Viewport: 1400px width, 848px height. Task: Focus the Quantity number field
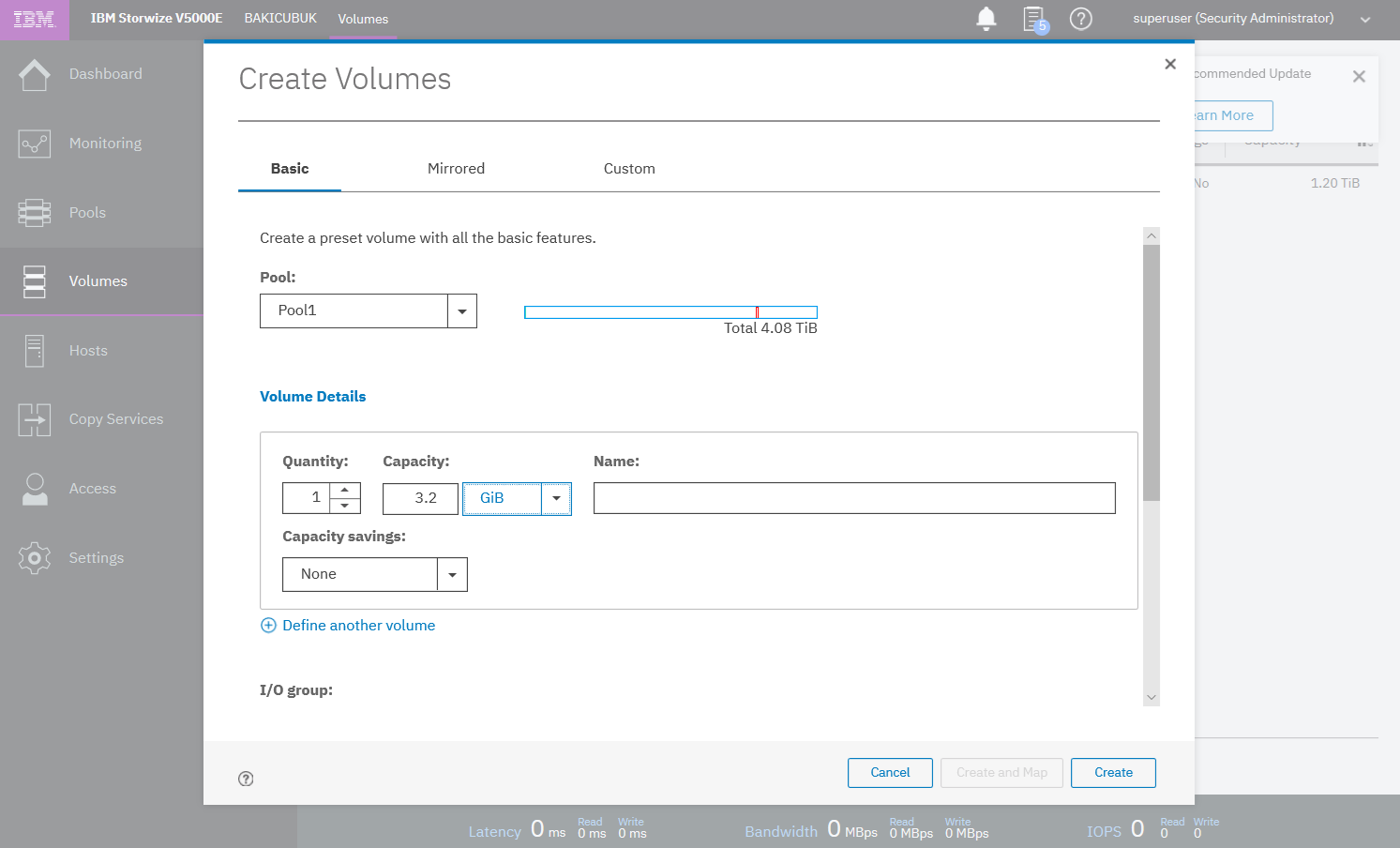(x=306, y=498)
